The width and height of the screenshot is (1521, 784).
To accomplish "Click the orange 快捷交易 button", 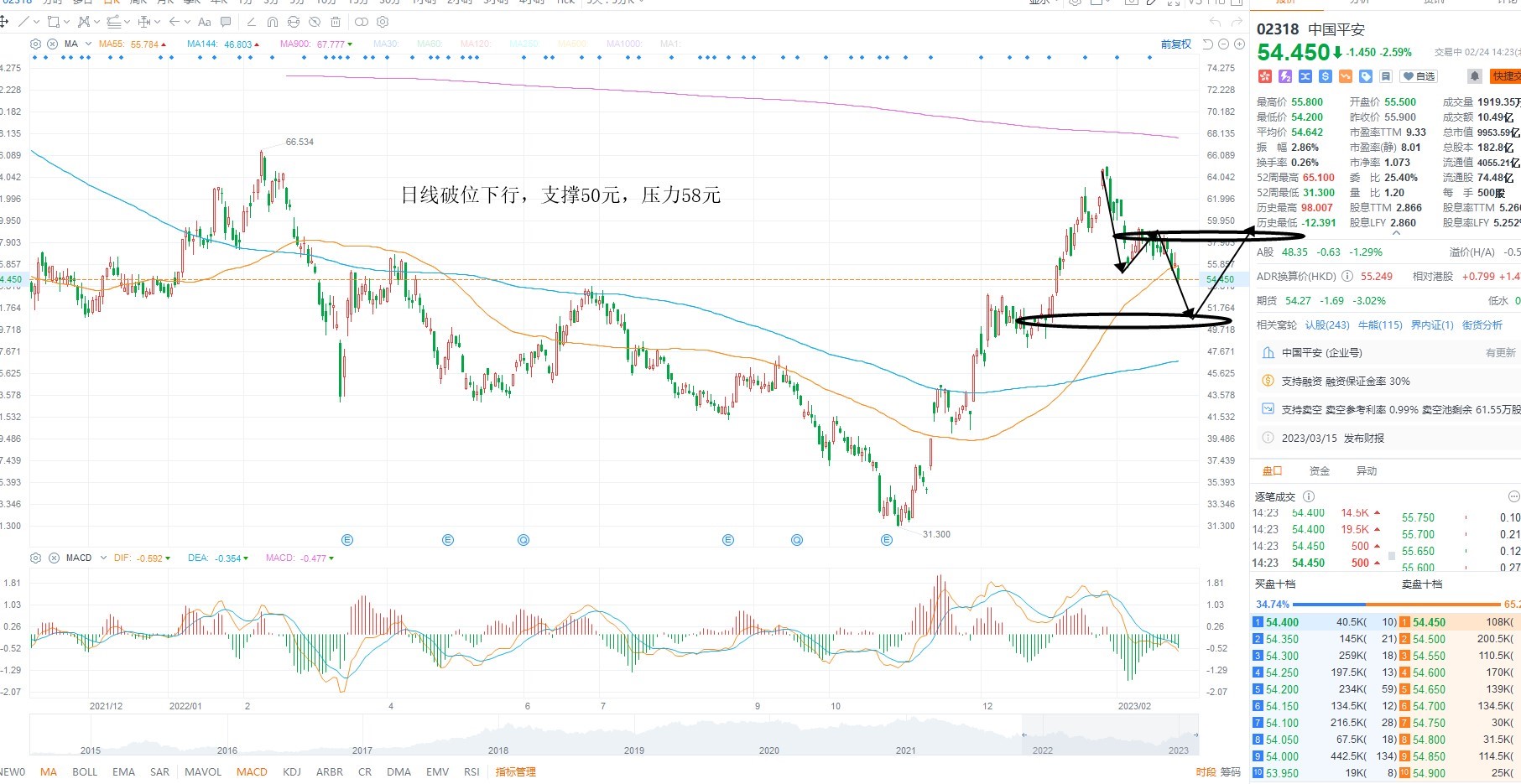I will (1505, 76).
